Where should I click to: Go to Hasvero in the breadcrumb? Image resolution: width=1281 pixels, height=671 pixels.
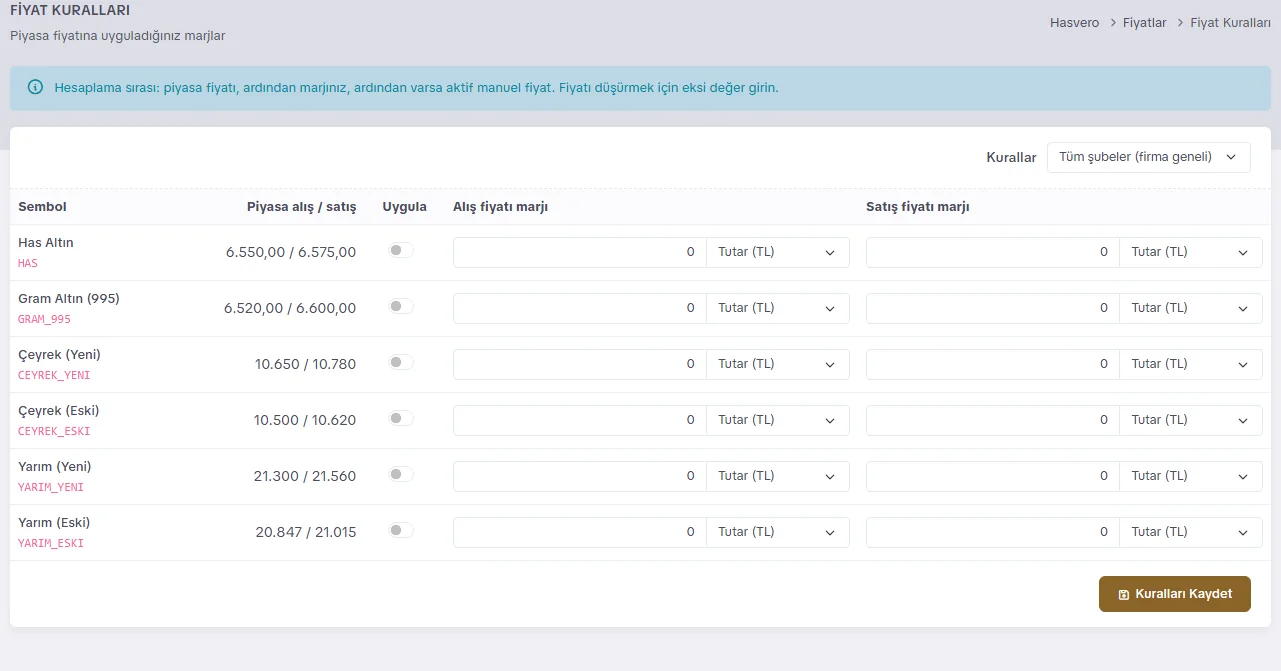pyautogui.click(x=1074, y=22)
